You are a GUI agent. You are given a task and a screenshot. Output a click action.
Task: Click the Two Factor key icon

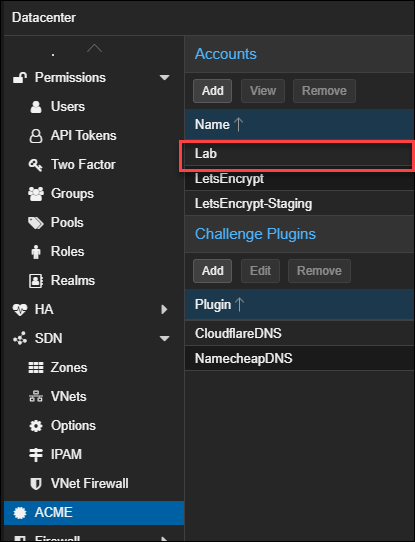click(x=36, y=165)
